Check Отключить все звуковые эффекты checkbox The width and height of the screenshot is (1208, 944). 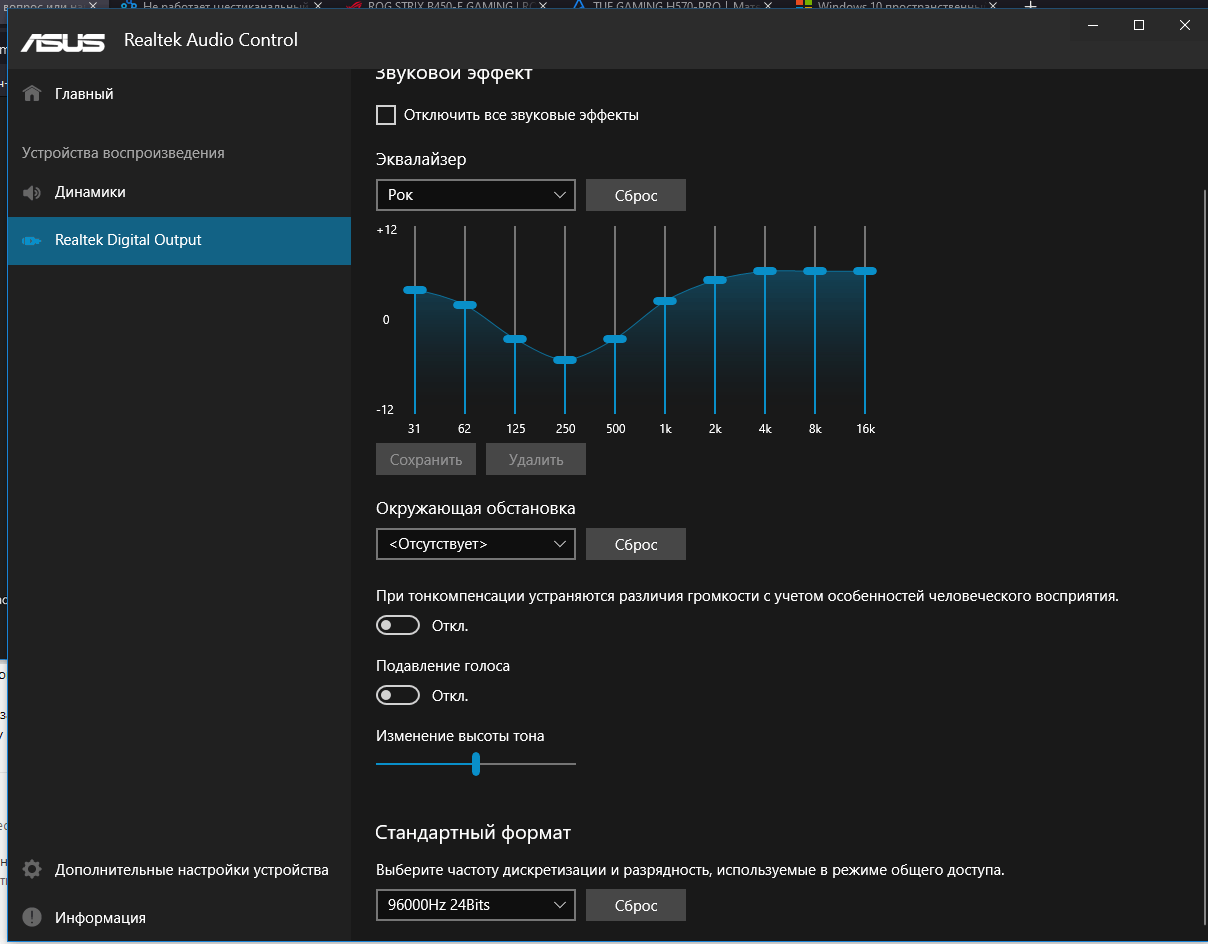click(x=386, y=115)
